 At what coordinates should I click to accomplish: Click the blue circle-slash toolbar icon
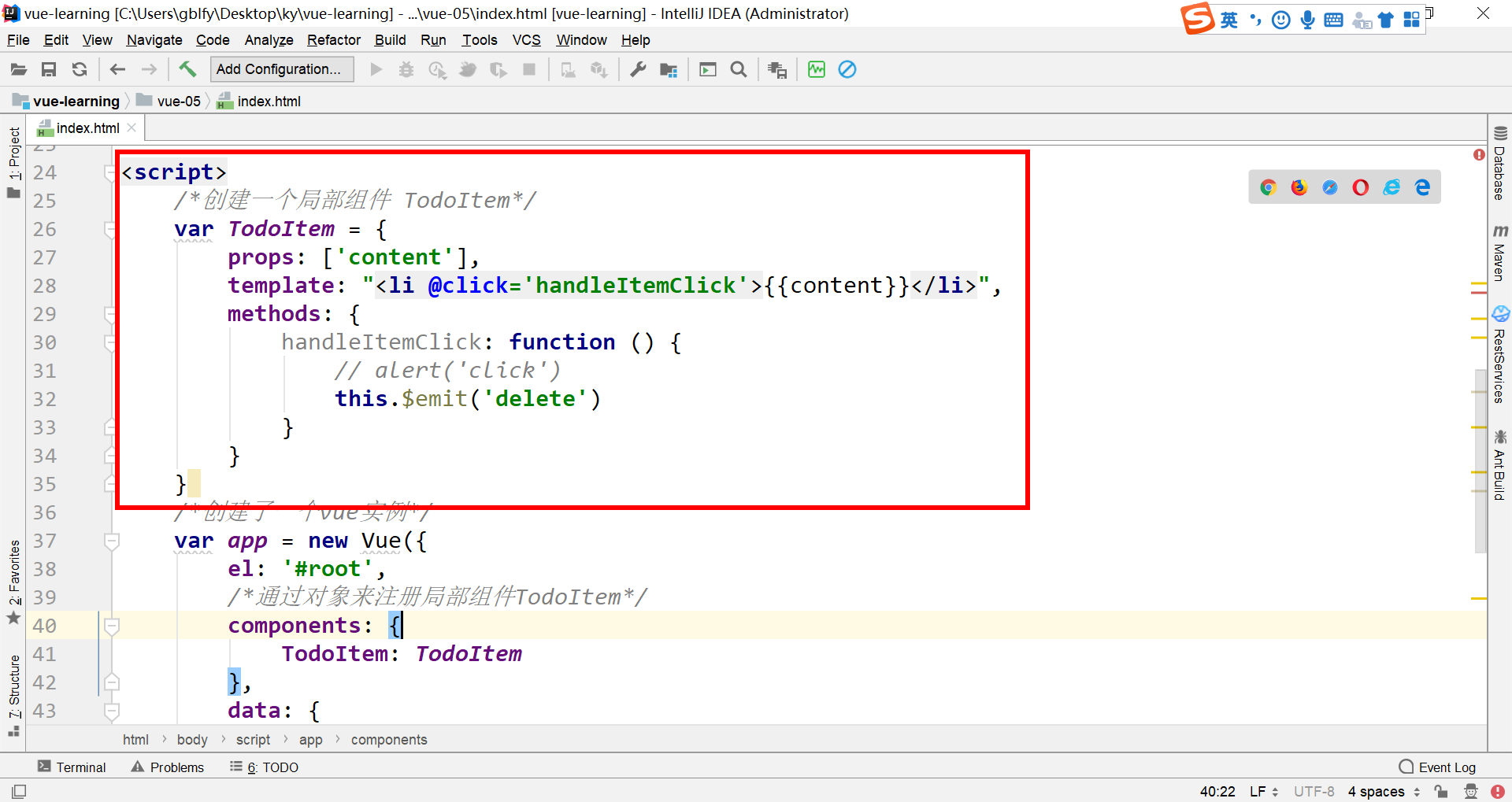coord(847,70)
